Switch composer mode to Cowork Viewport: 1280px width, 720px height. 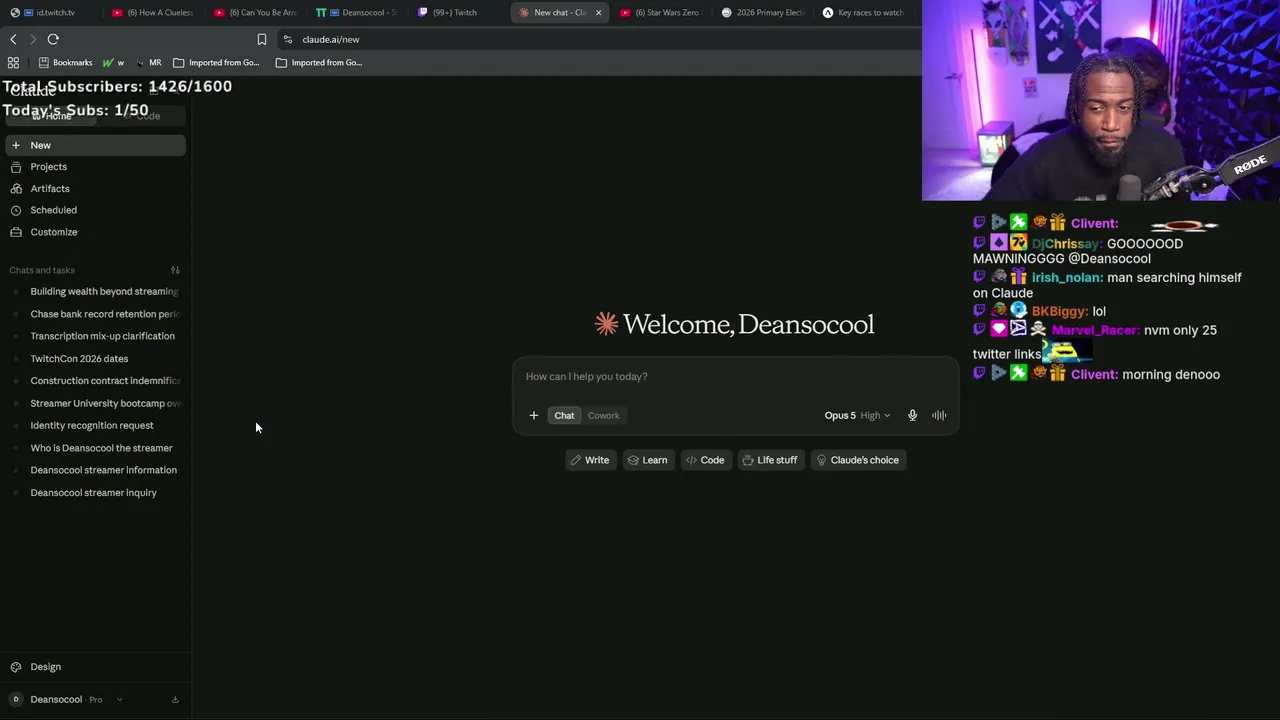604,416
